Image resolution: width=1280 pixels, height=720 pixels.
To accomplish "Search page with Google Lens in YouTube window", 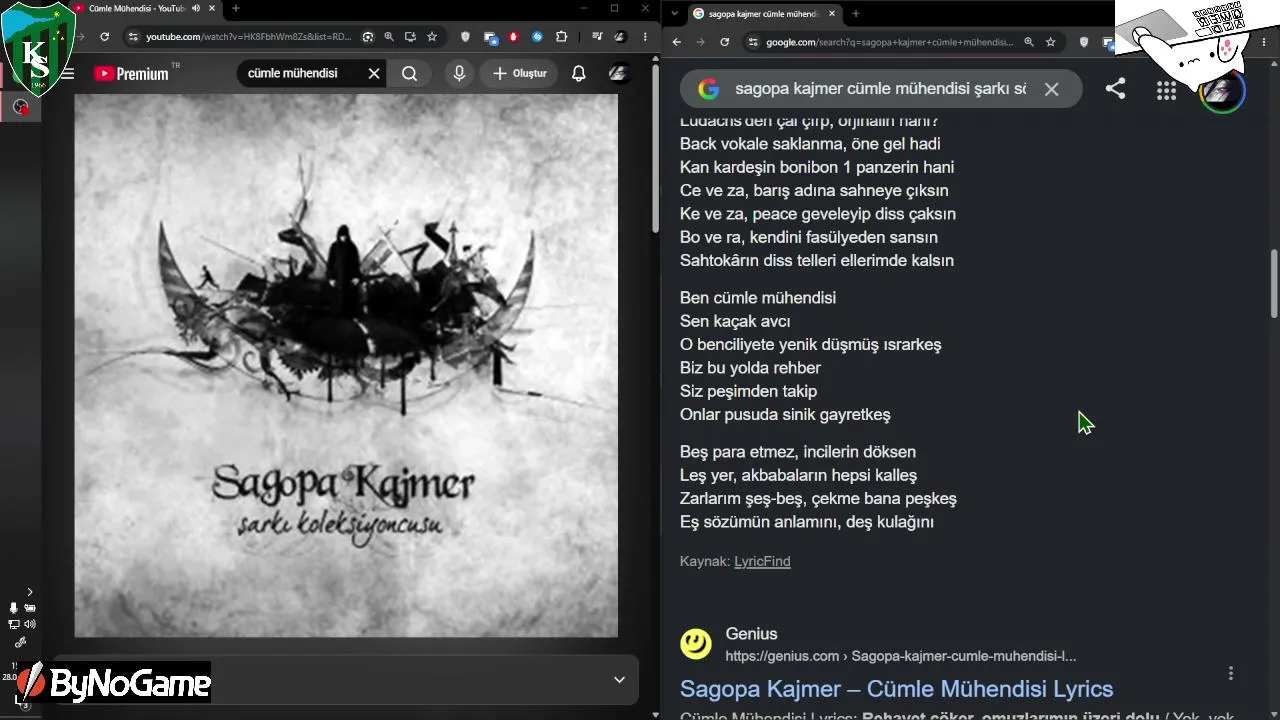I will click(x=368, y=37).
